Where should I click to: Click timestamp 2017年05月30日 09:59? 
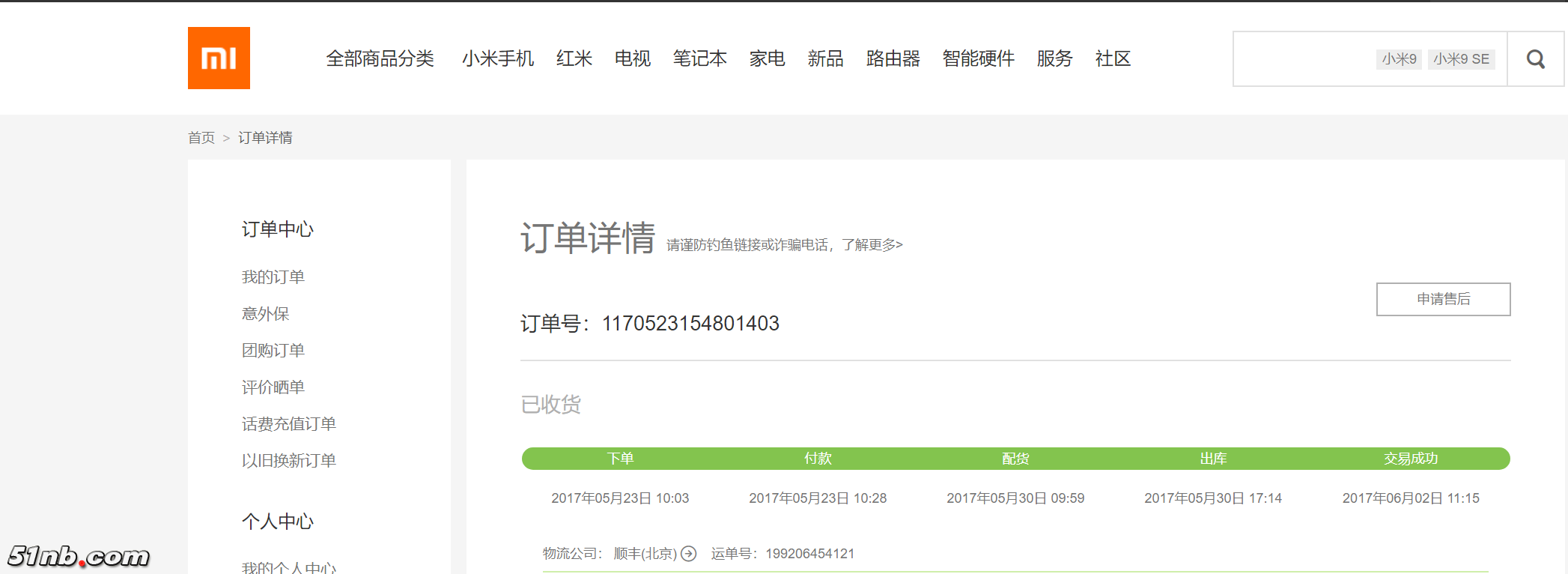click(1015, 498)
